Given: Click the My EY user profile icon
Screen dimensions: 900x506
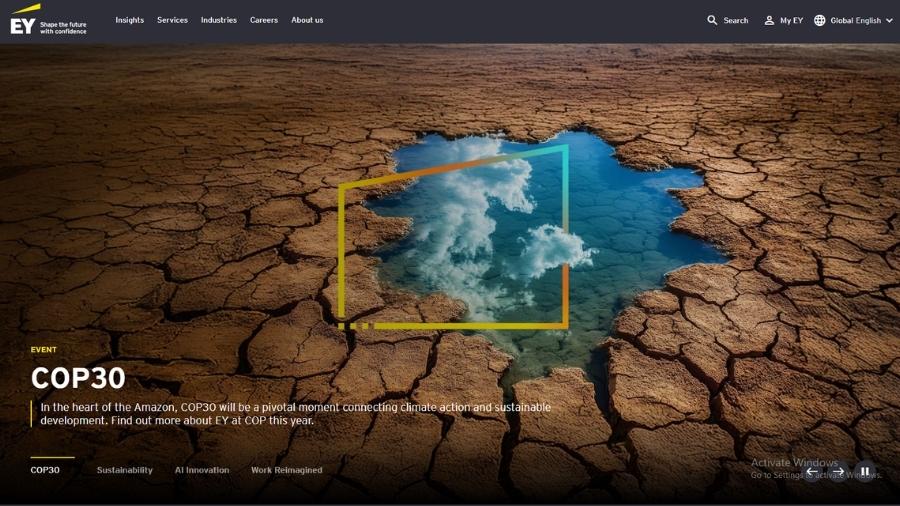Looking at the screenshot, I should point(769,20).
